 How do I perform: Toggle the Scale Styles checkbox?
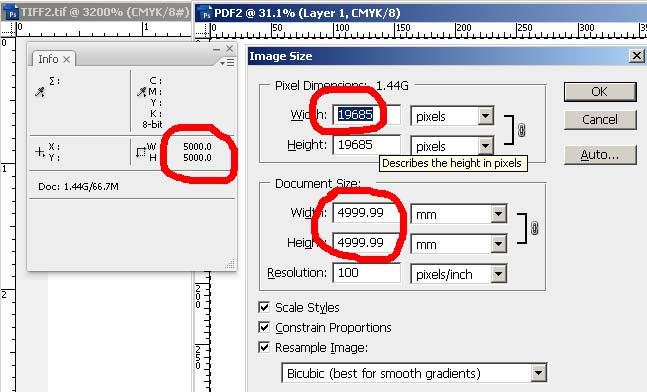(x=264, y=307)
